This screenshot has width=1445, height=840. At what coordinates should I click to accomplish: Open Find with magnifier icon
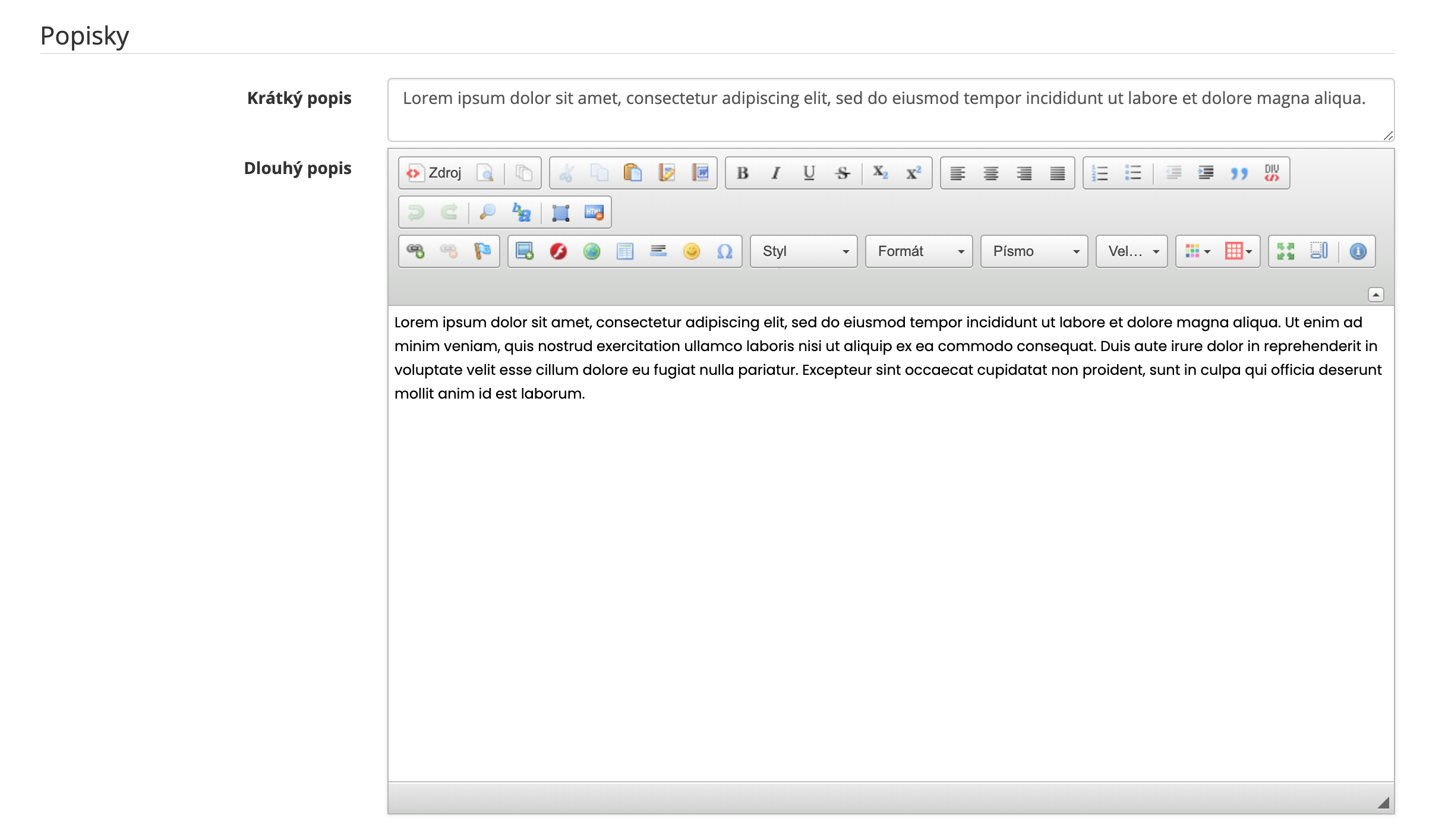click(x=487, y=212)
